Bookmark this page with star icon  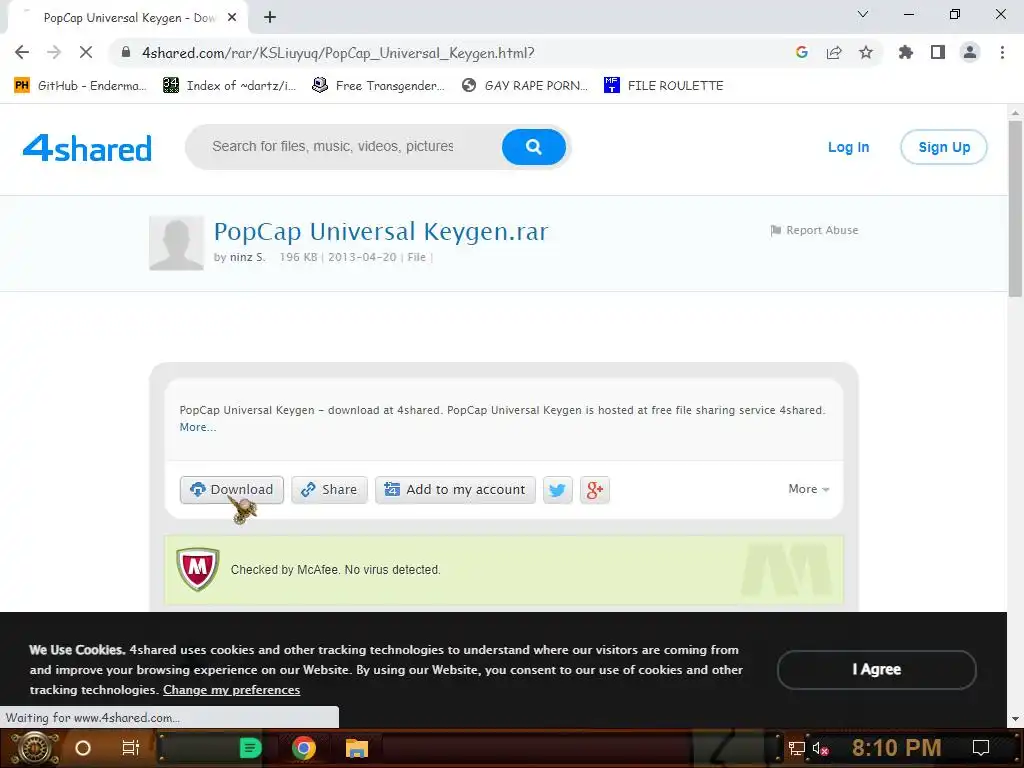coord(866,52)
